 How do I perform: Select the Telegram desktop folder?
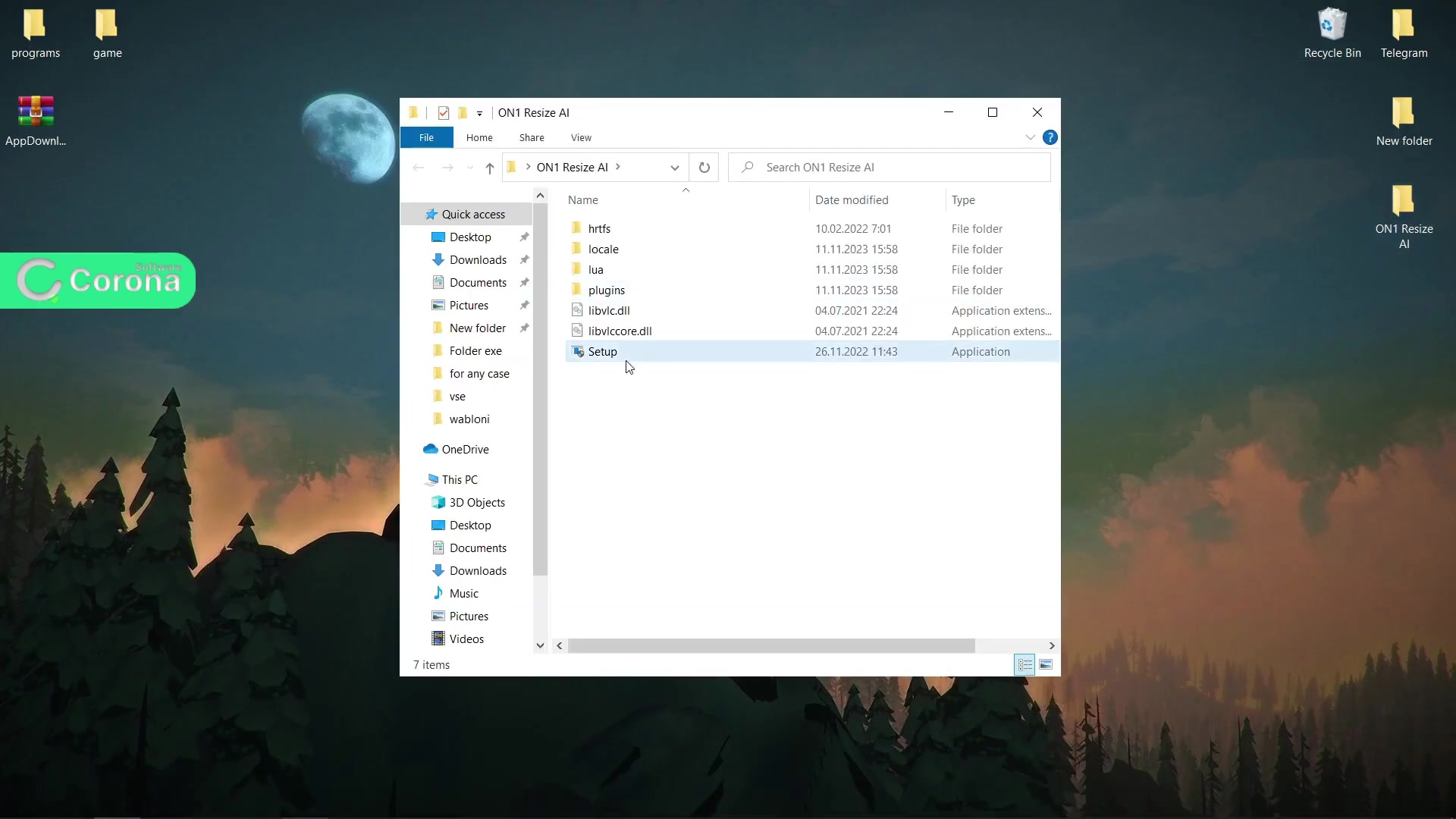(1404, 33)
